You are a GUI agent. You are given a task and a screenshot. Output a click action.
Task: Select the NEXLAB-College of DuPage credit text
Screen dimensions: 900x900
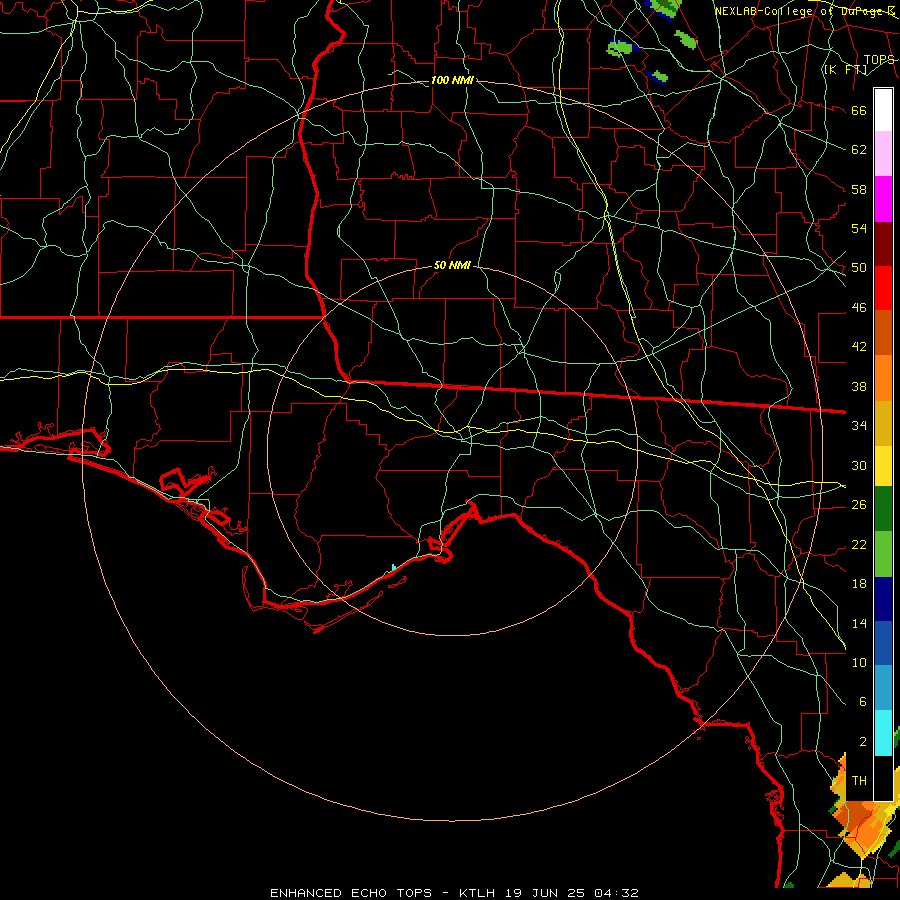[x=805, y=11]
